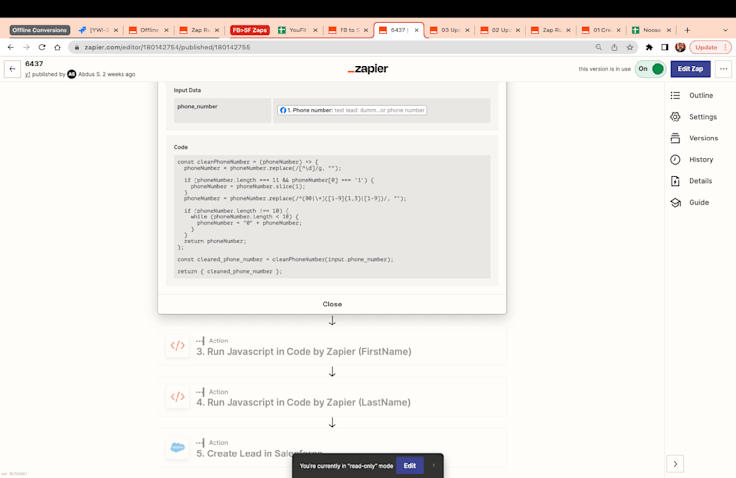736x478 pixels.
Task: Open the three-dot more options menu in Zapier
Action: (x=724, y=69)
